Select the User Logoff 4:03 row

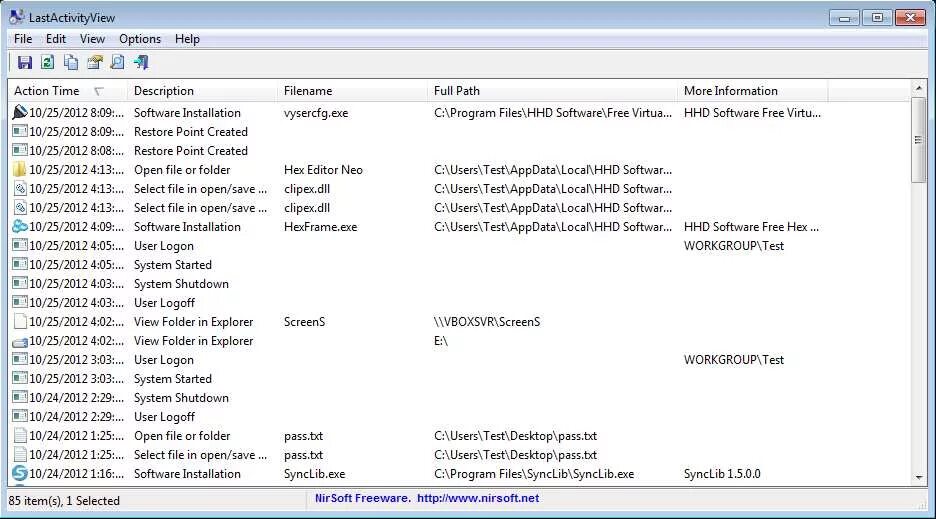point(460,303)
